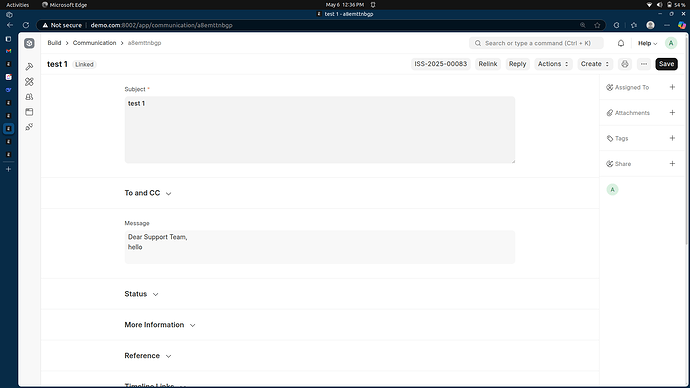The height and width of the screenshot is (388, 690).
Task: Open system tray battery and volume menu
Action: coord(665,5)
